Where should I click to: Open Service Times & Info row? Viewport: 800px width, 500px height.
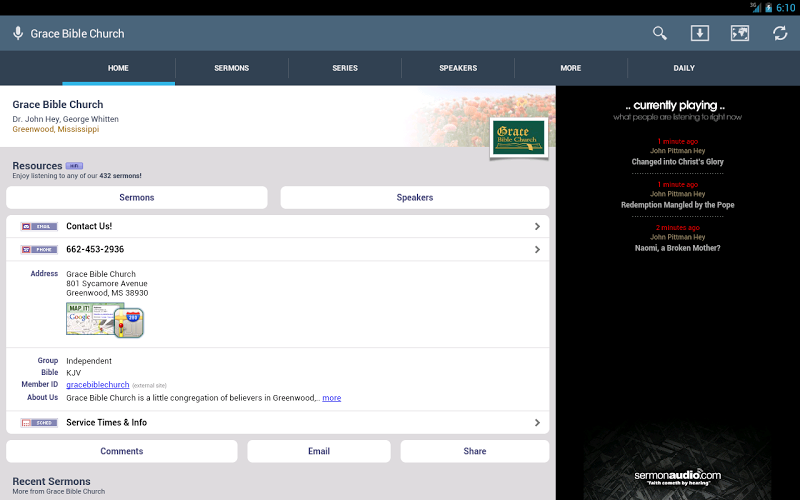(x=278, y=422)
